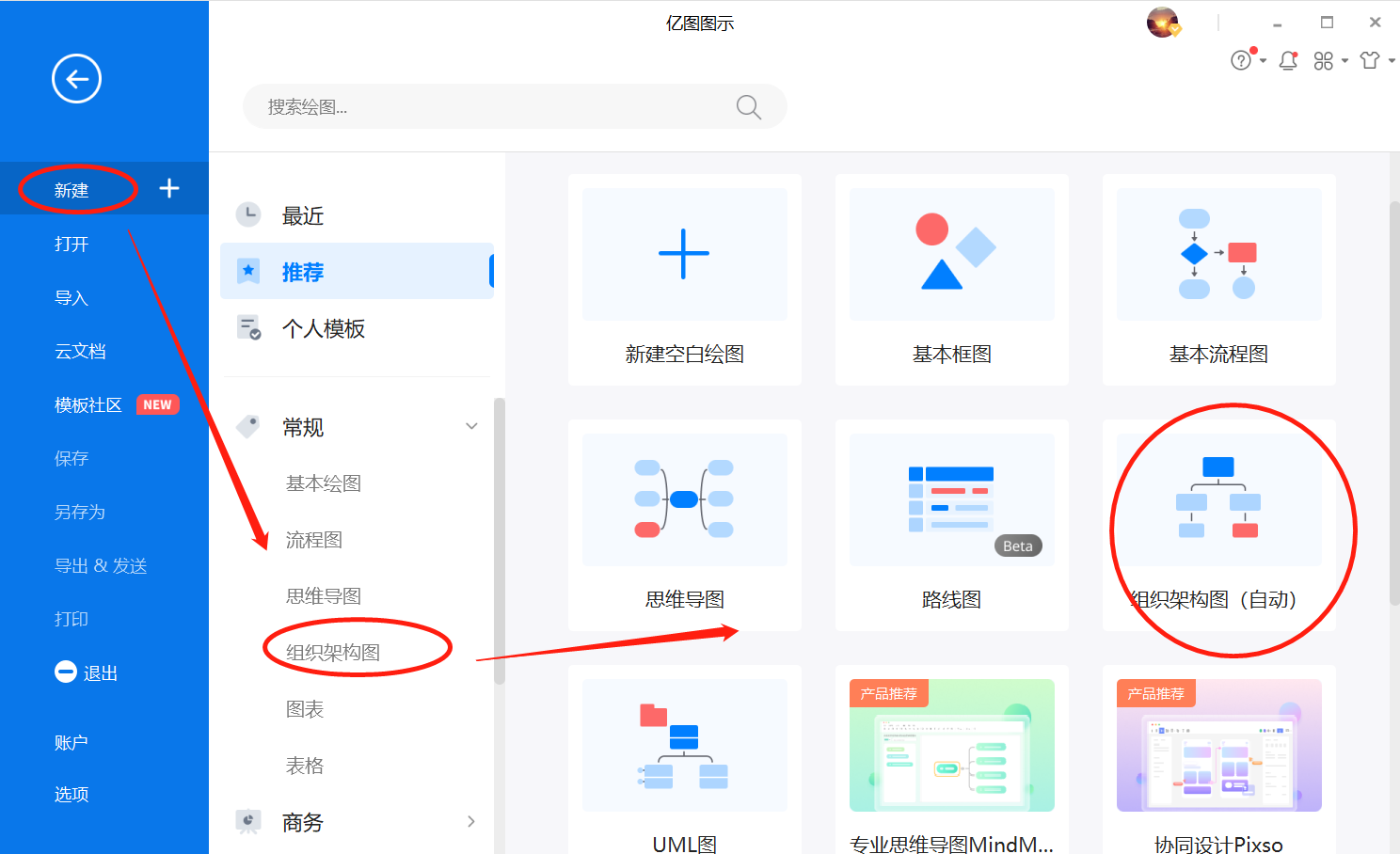Open the 基本框图 template thumbnail
The width and height of the screenshot is (1400, 854).
click(x=952, y=254)
